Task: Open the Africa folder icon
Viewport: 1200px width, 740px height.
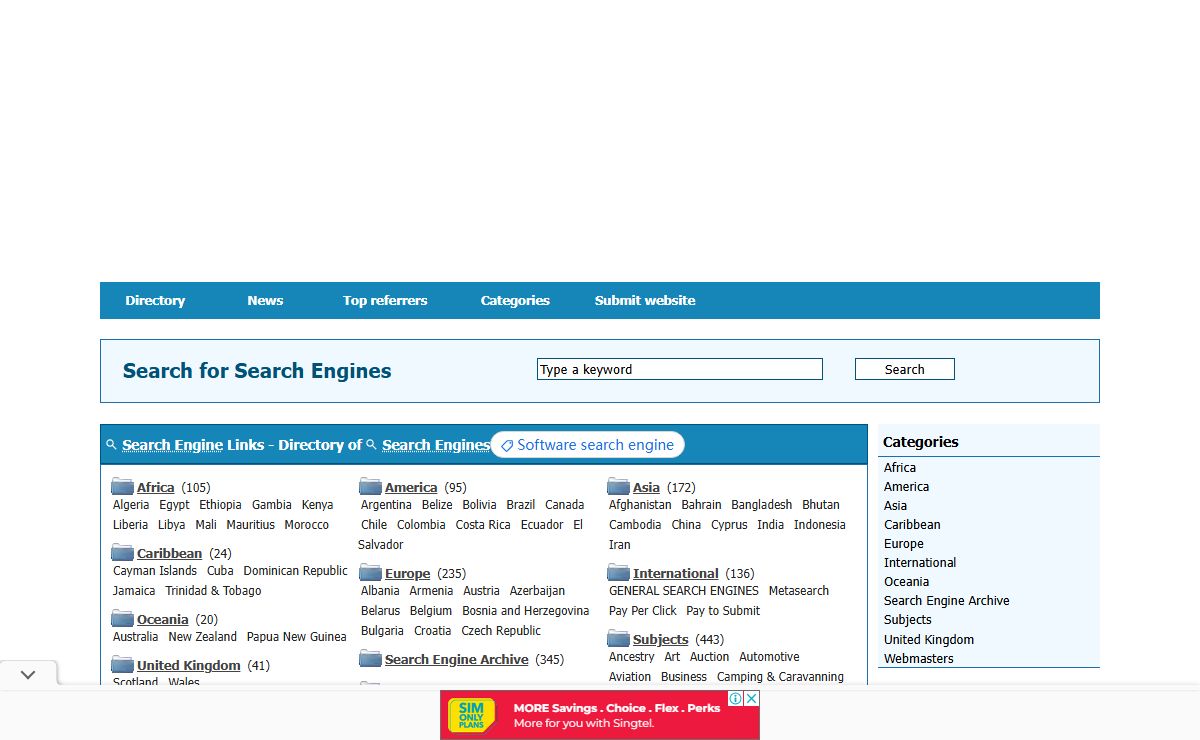Action: 122,487
